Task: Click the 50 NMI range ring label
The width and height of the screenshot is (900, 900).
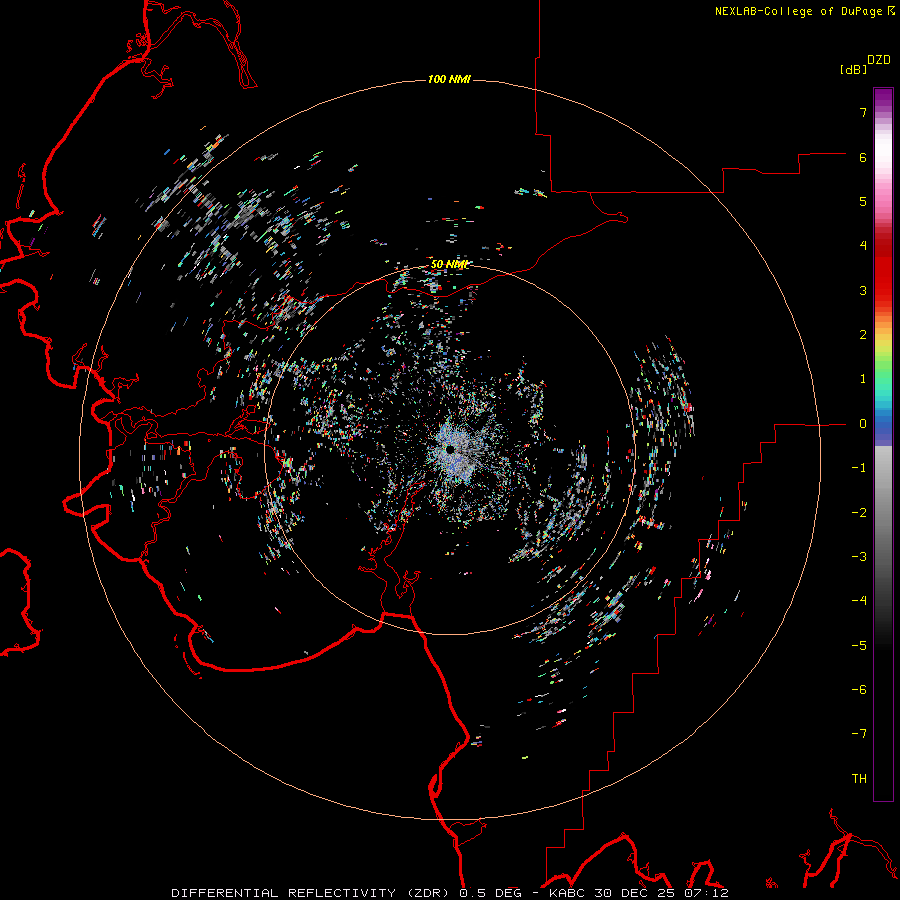Action: 449,264
